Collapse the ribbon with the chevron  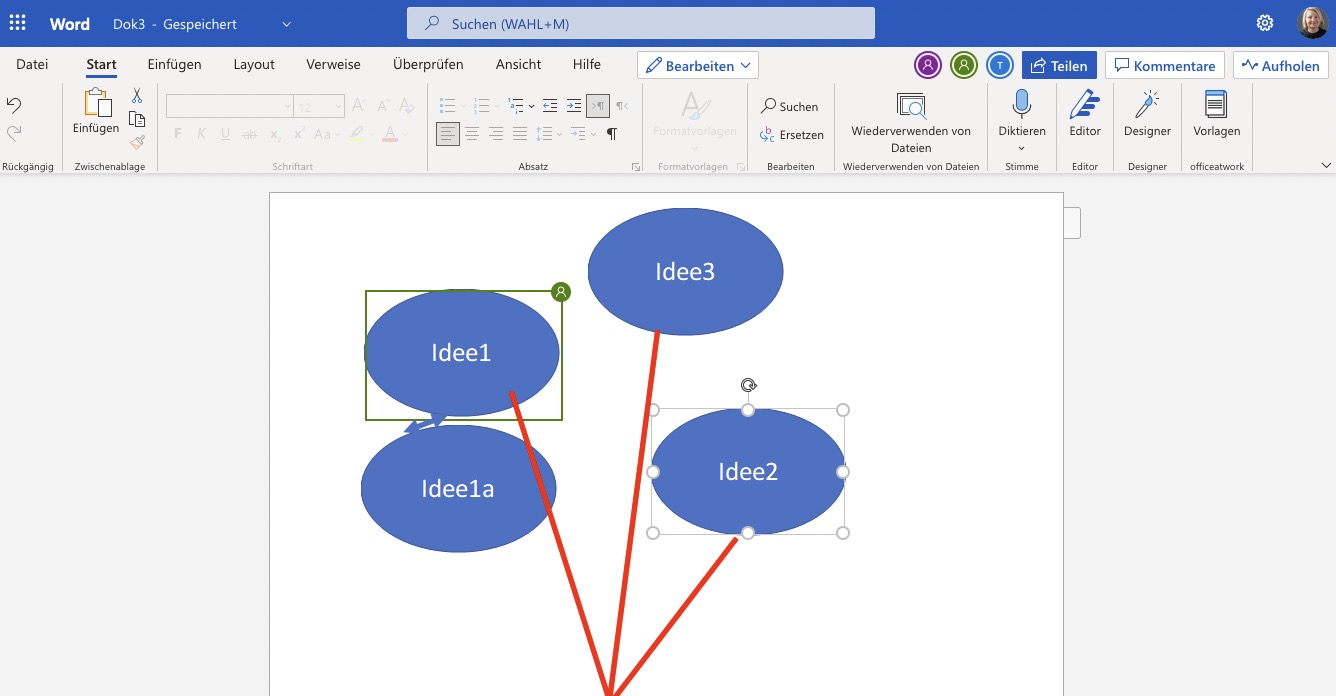1326,165
